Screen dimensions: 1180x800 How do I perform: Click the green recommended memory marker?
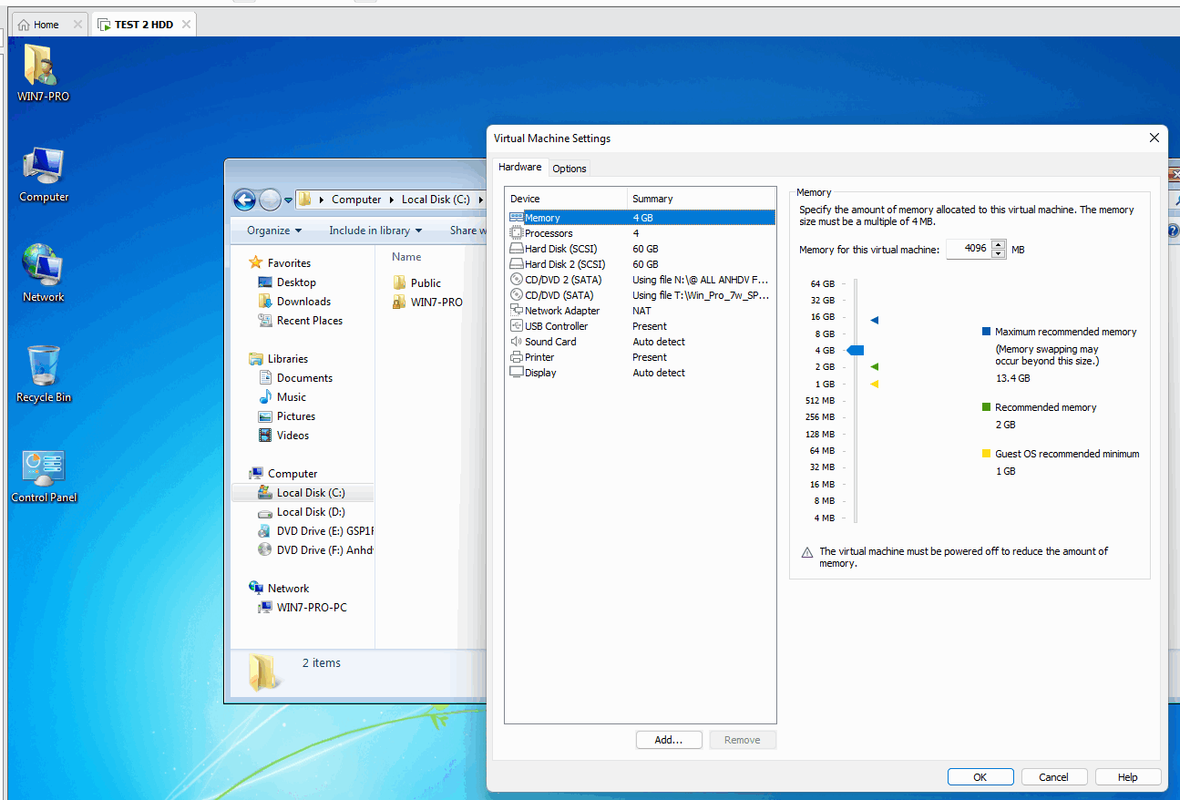point(874,367)
